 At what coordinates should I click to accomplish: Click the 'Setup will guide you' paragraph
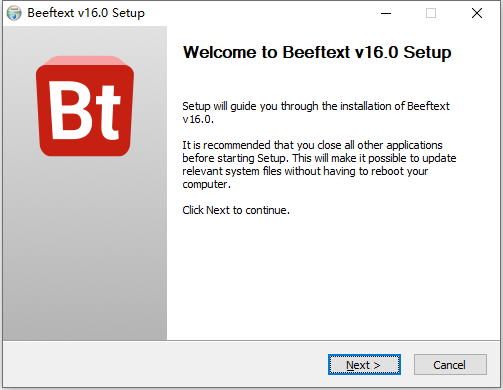click(x=316, y=112)
